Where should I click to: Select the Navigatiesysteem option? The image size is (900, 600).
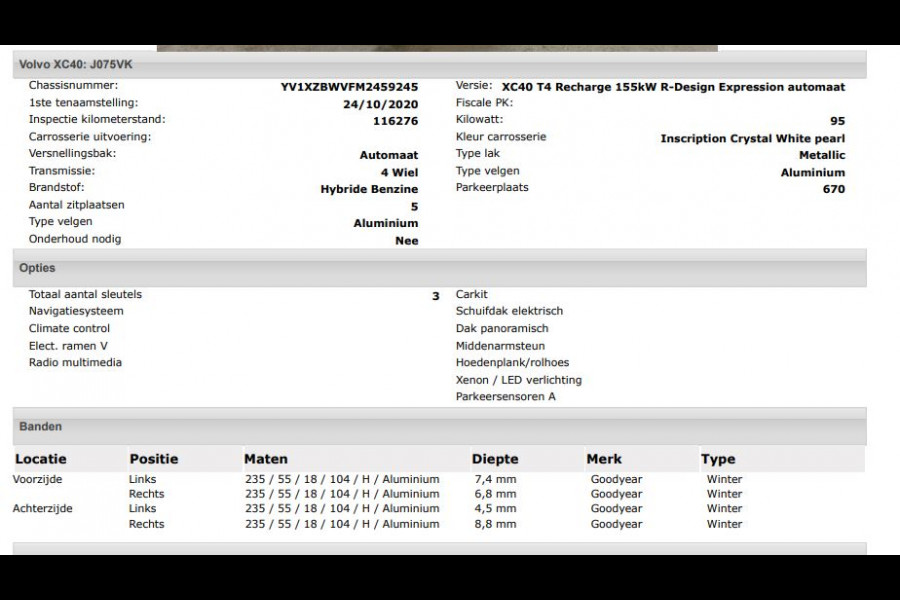[x=76, y=310]
